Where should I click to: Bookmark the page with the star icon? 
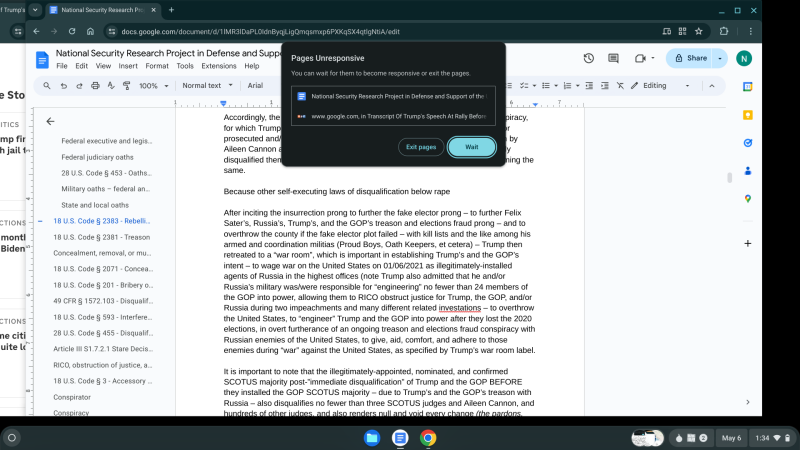698,32
